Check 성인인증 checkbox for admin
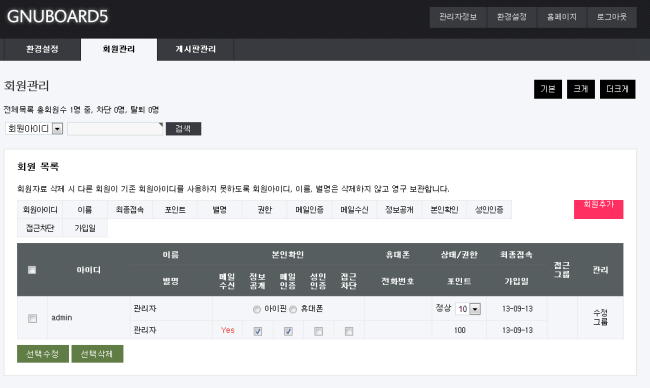This screenshot has height=388, width=650. point(318,331)
